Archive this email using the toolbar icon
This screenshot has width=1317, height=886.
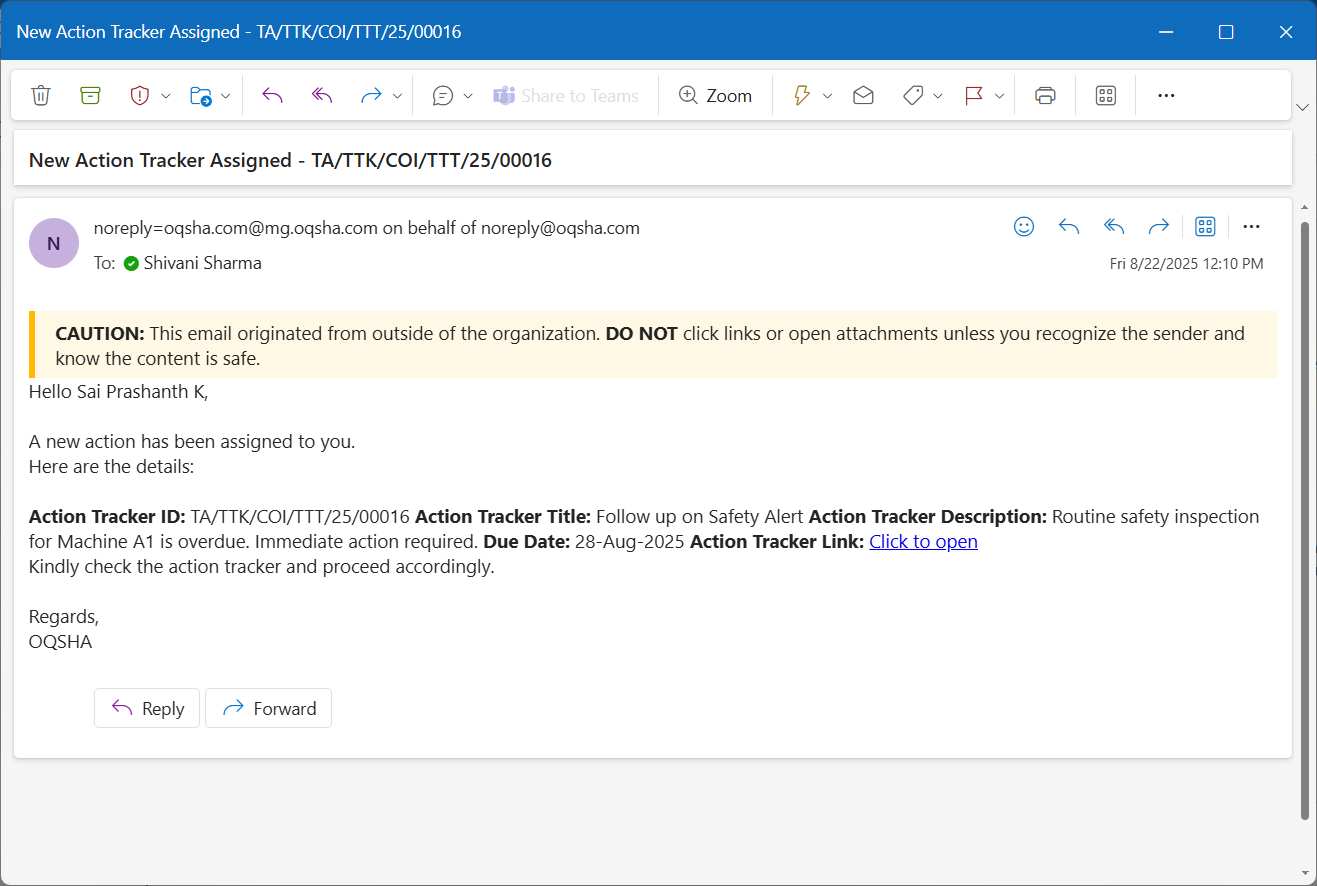click(x=91, y=96)
